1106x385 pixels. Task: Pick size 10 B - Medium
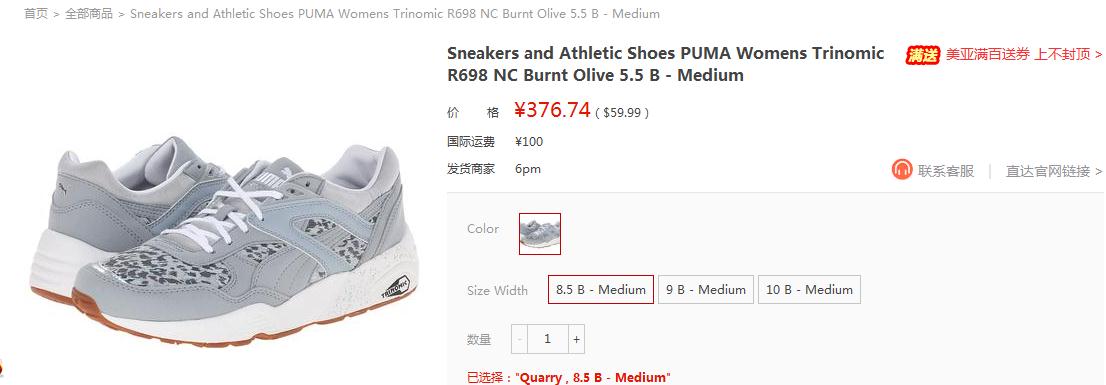(809, 290)
